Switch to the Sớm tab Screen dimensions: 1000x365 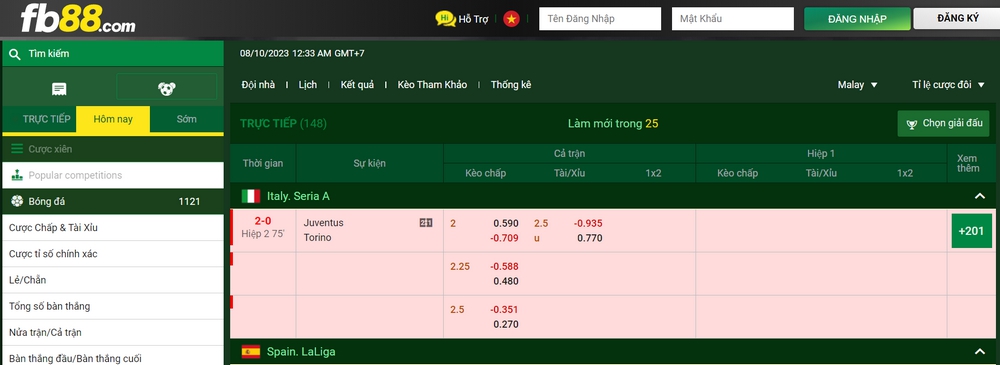point(187,119)
